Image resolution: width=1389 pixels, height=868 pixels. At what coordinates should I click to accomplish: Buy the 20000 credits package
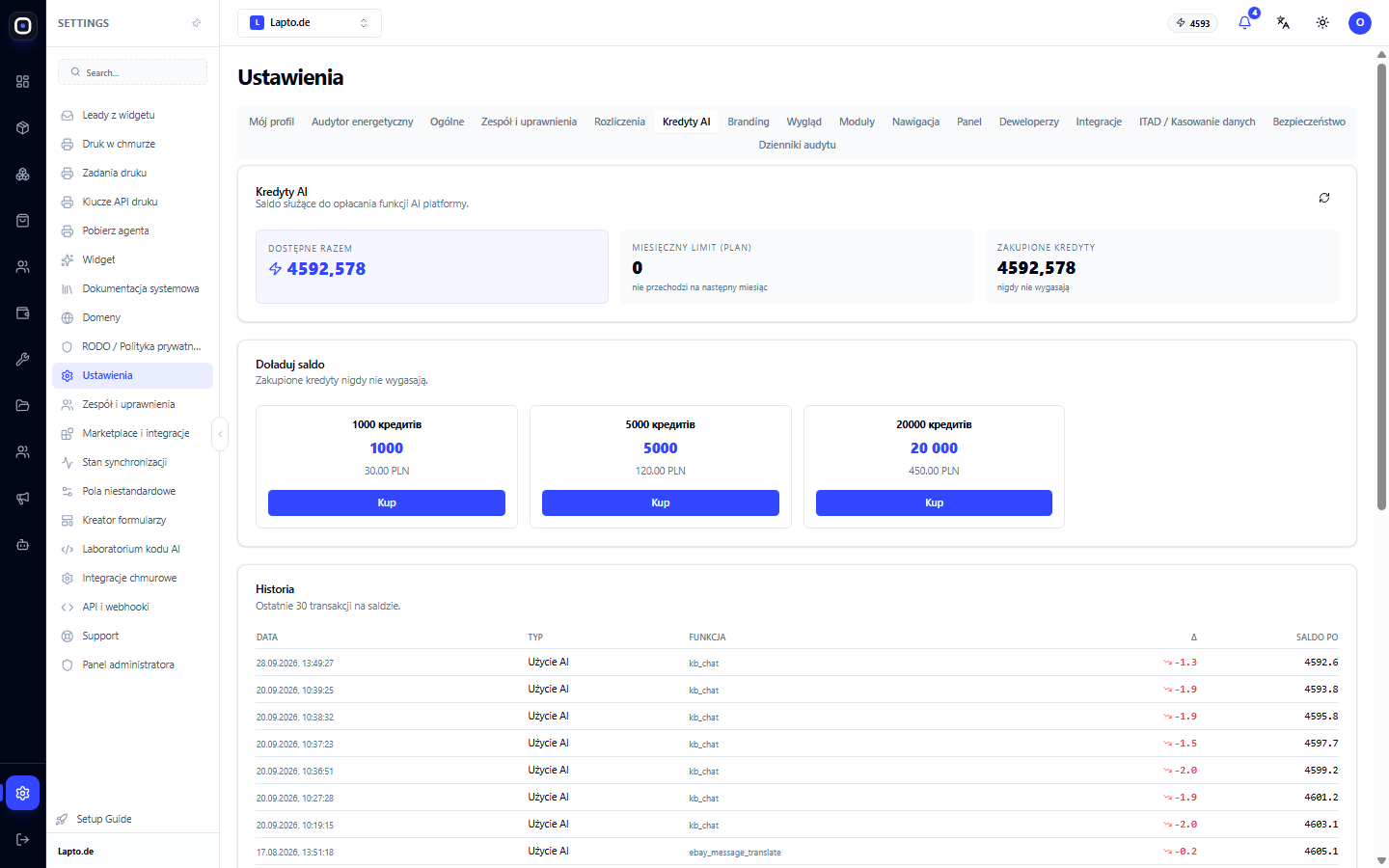(x=934, y=502)
